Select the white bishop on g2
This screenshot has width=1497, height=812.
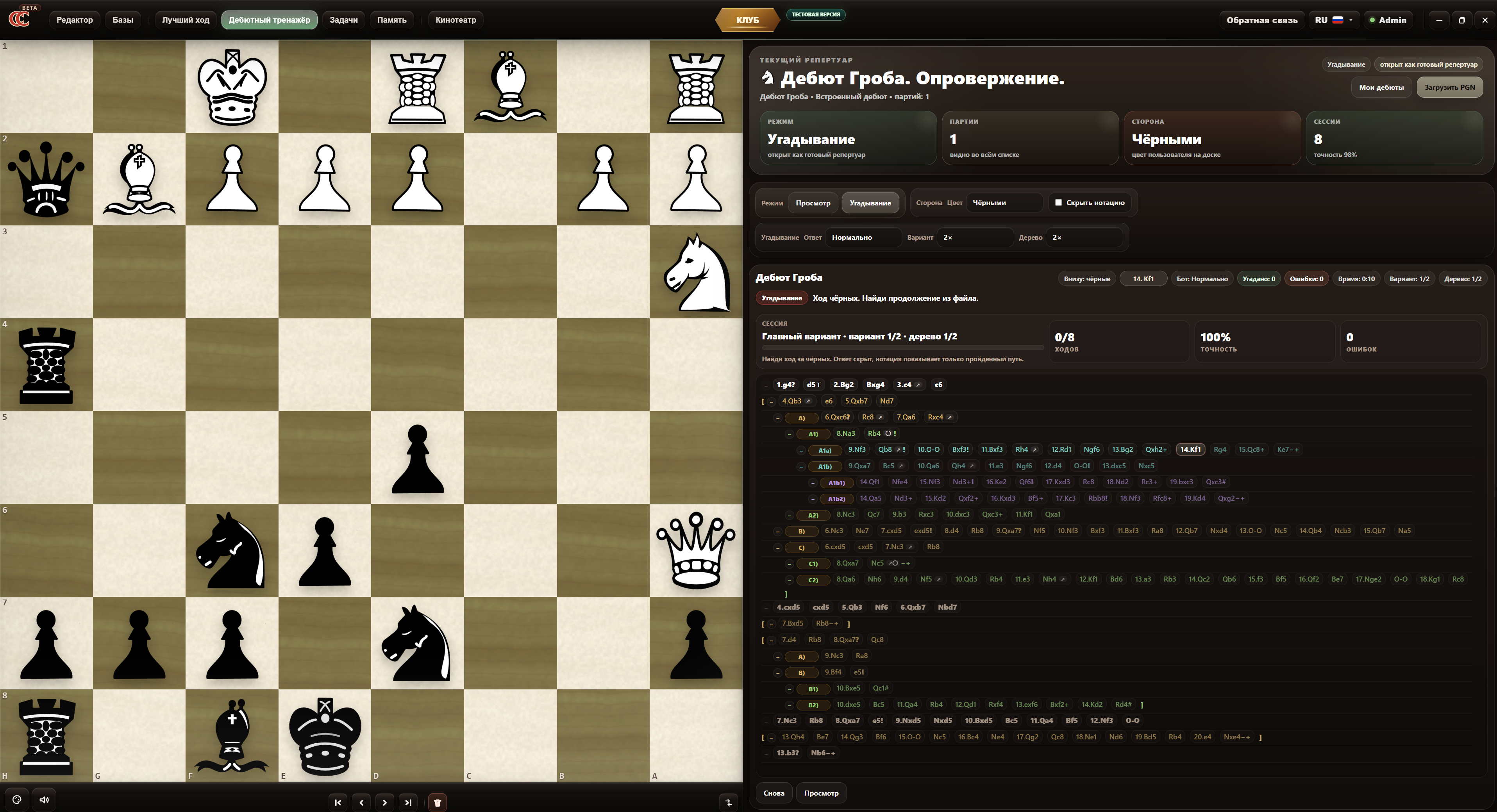pos(139,180)
